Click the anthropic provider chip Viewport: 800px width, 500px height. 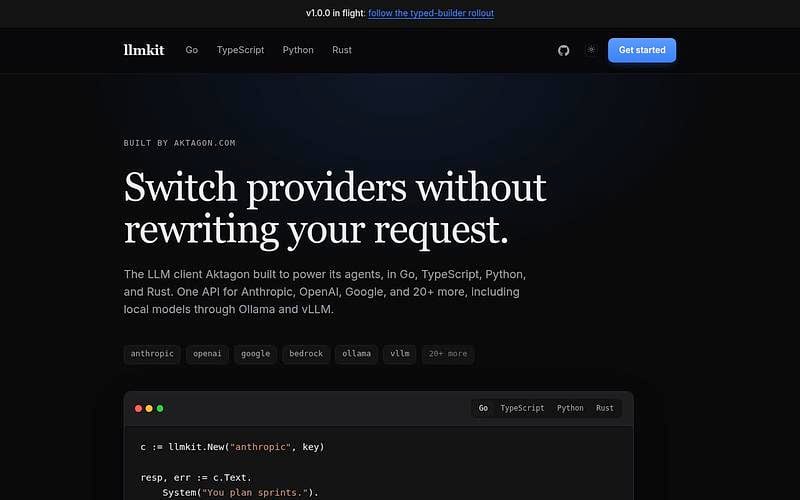[152, 354]
